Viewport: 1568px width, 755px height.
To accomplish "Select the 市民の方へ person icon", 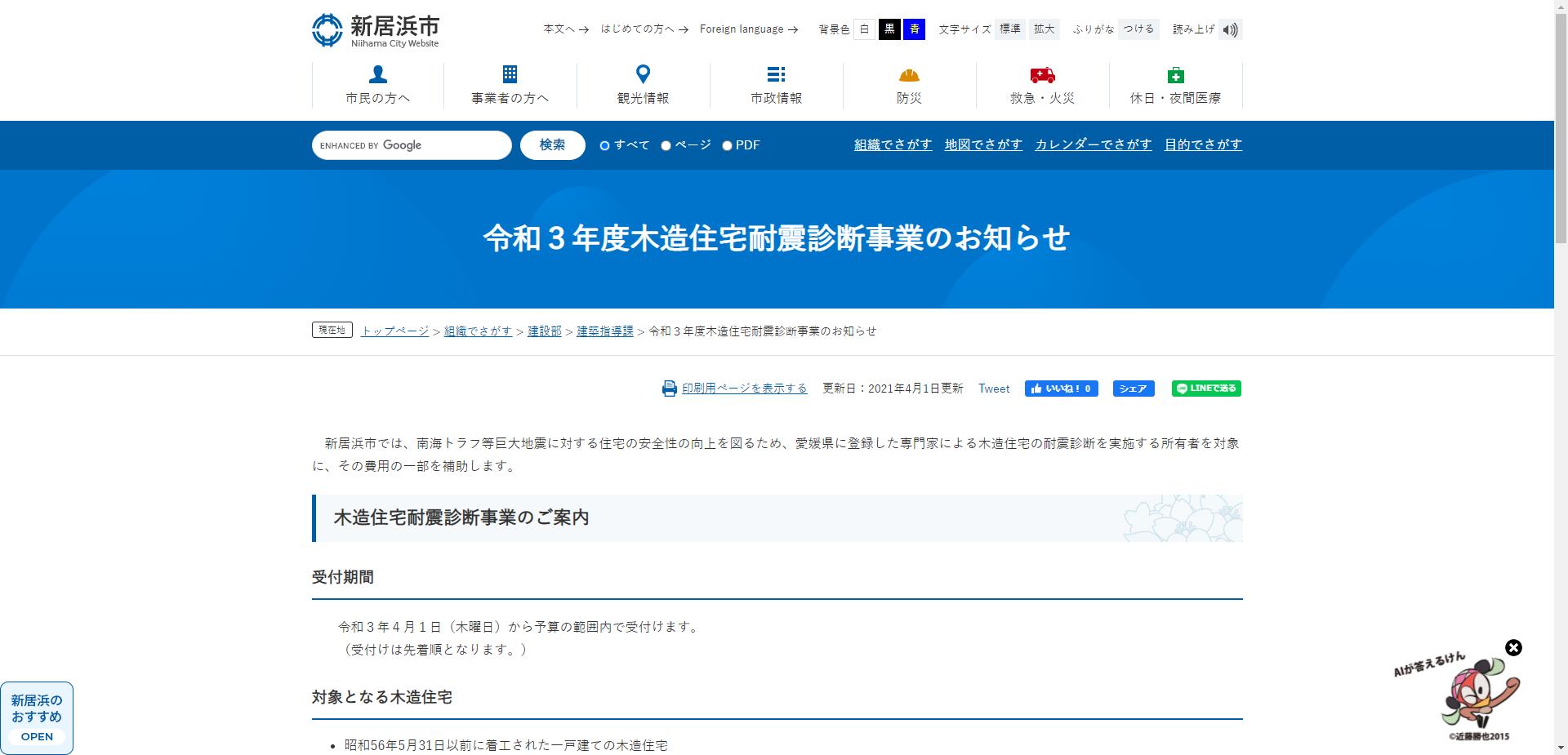I will (x=376, y=75).
